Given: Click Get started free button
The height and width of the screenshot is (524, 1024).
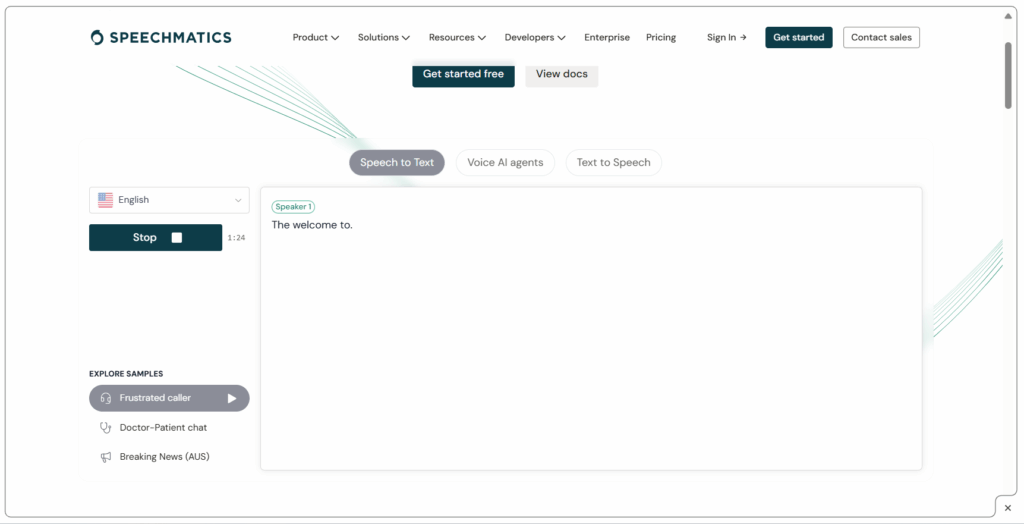Looking at the screenshot, I should (x=463, y=74).
